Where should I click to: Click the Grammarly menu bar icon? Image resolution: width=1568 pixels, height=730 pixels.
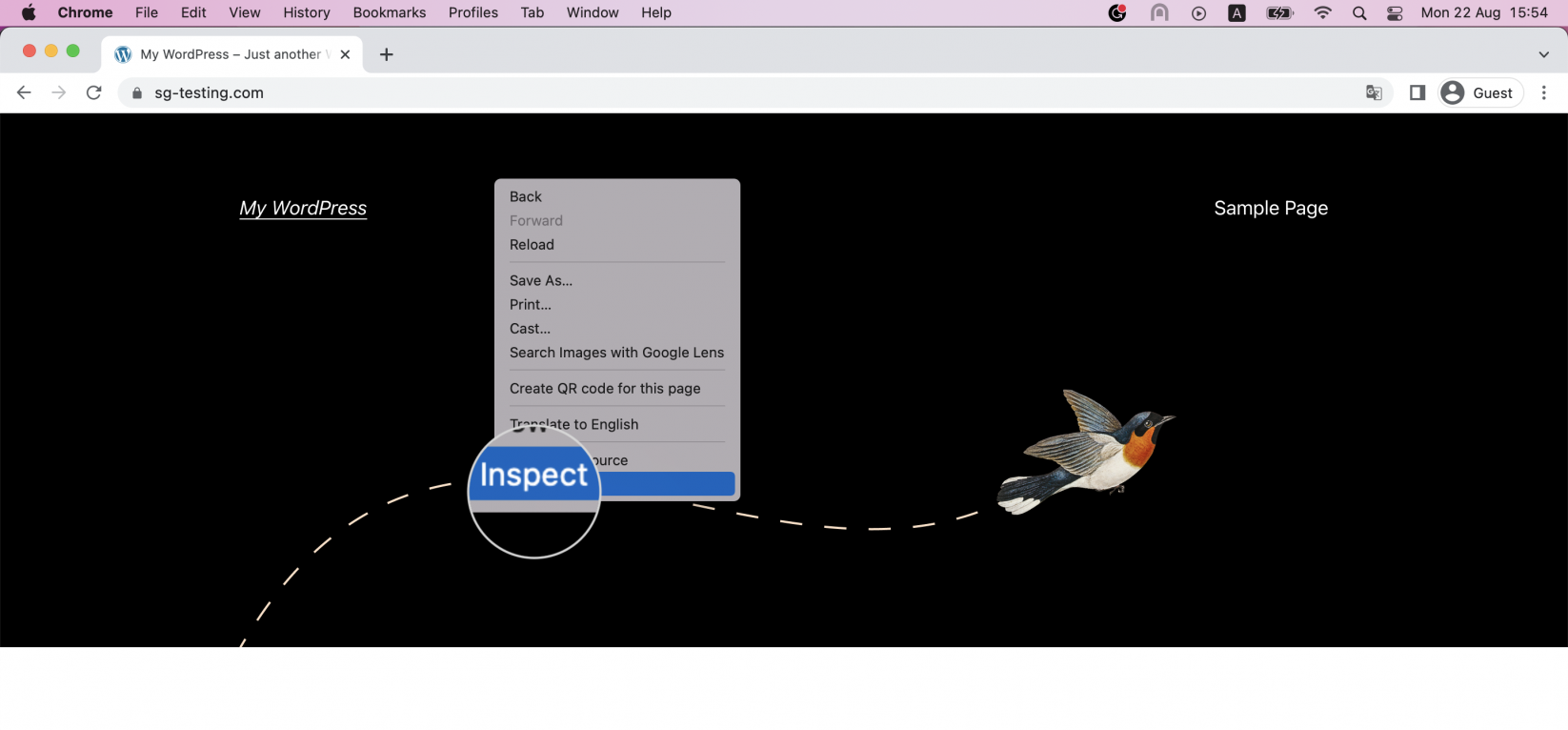[x=1118, y=12]
